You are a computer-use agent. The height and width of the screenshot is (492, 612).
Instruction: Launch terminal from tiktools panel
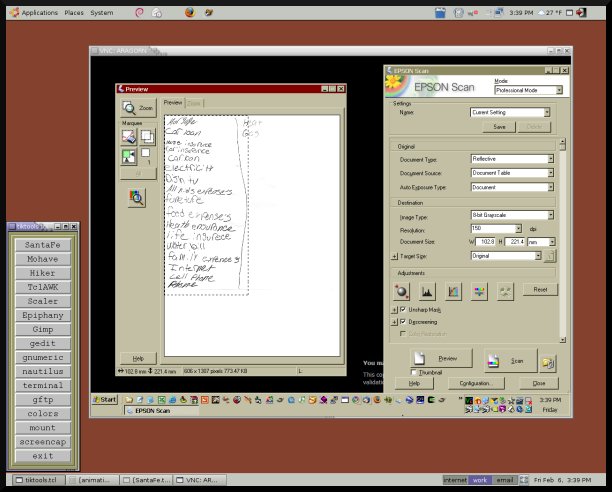click(43, 385)
